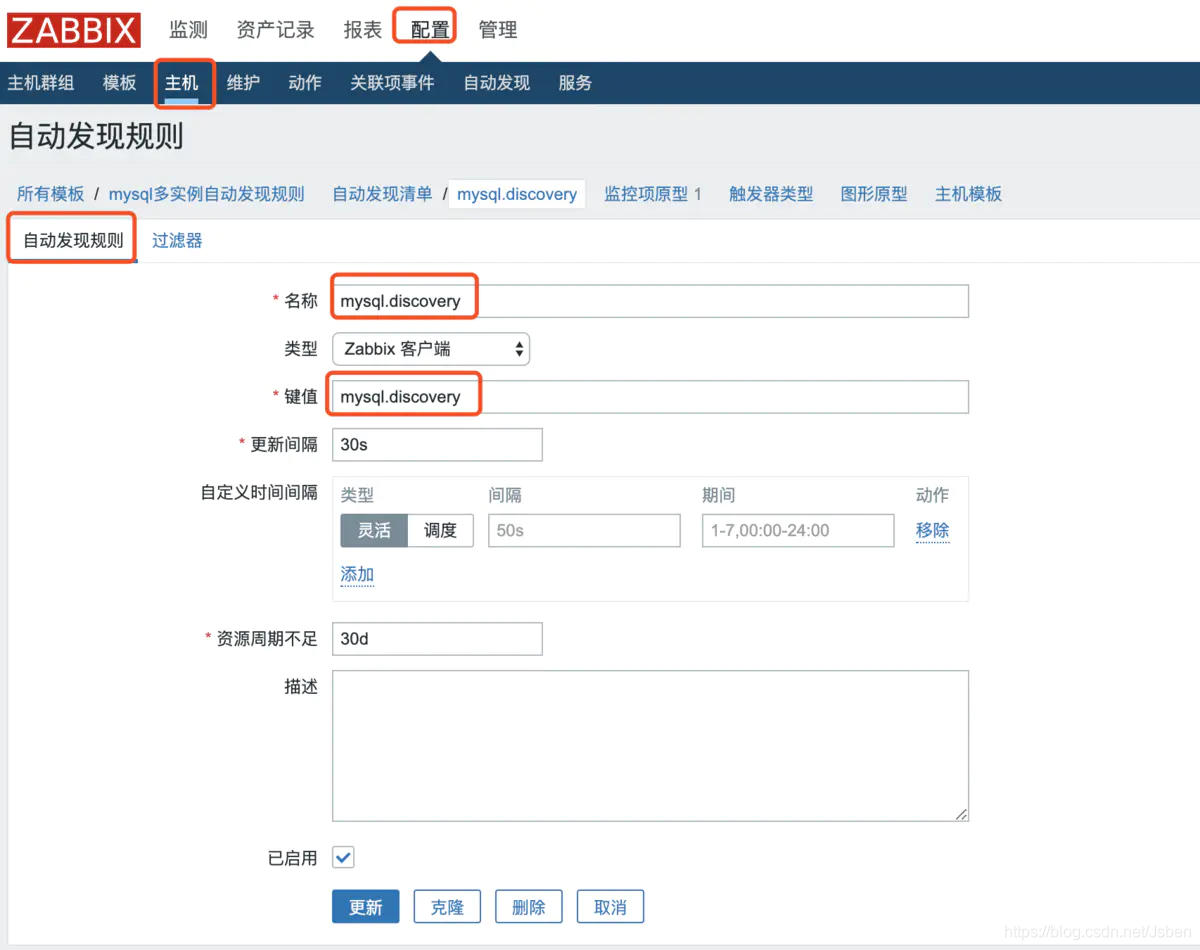Select 调度 interval type
This screenshot has width=1200, height=950.
click(x=440, y=531)
